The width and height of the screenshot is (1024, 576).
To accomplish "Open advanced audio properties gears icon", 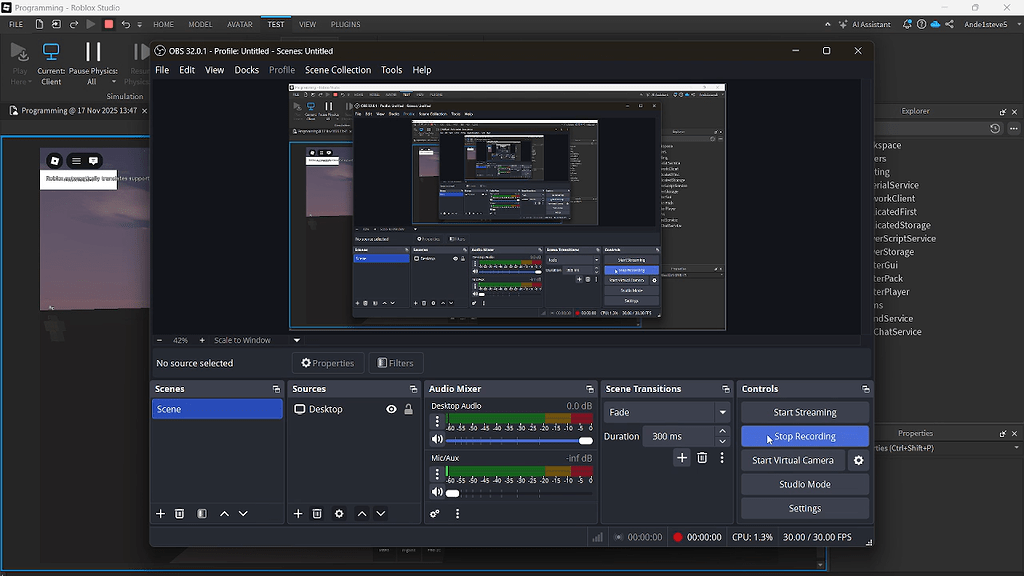I will point(435,514).
